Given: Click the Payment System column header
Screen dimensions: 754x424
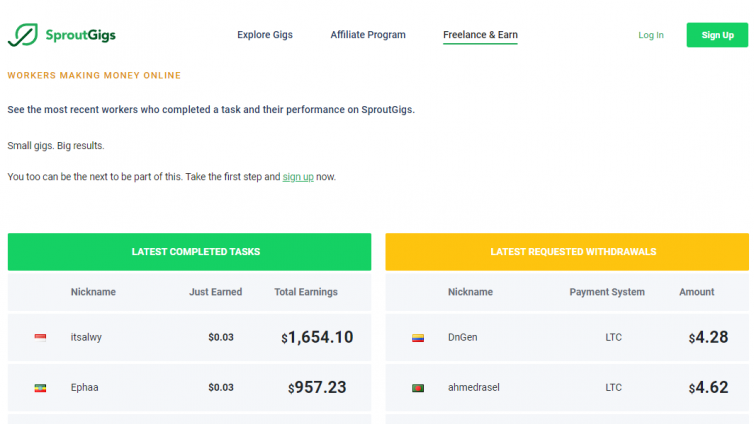Looking at the screenshot, I should [x=607, y=292].
